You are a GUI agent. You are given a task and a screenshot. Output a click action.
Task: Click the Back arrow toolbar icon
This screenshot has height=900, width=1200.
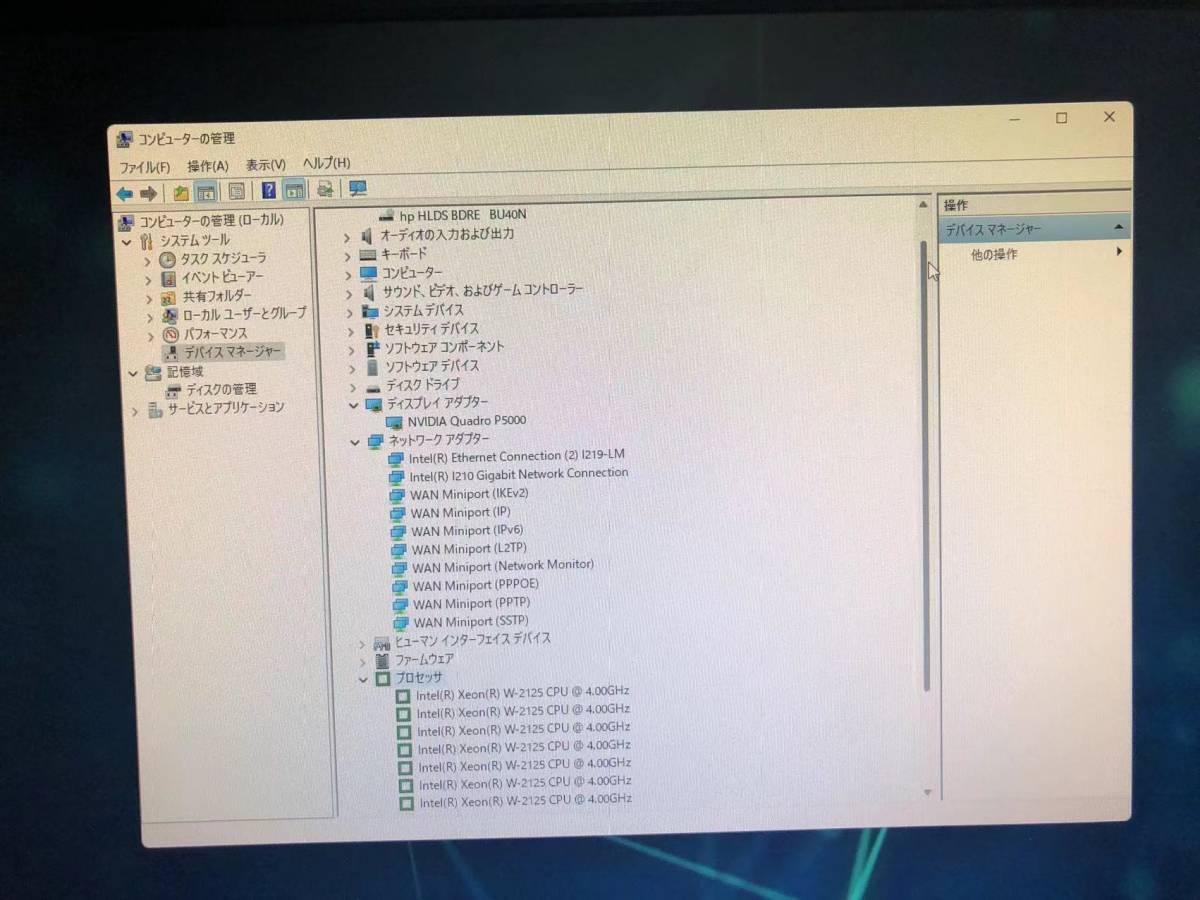tap(124, 193)
